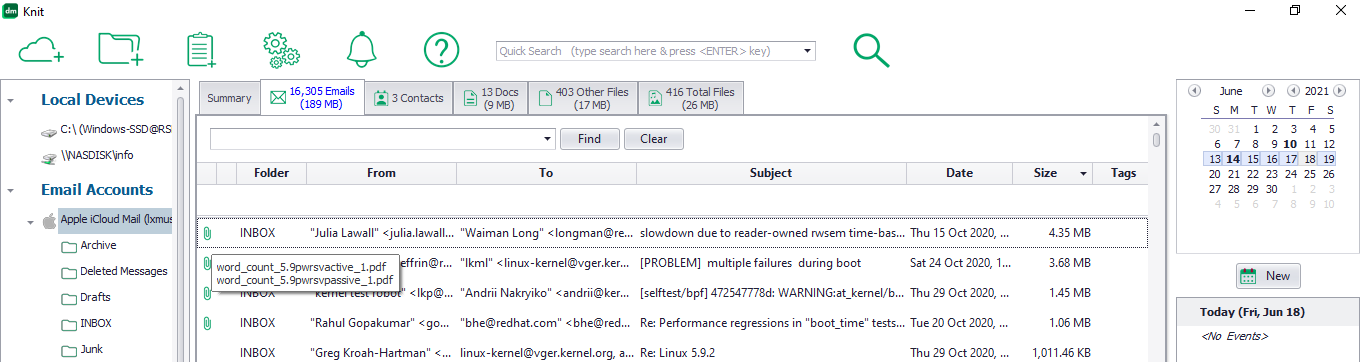Click paperclip icon on Julia Lawall row

[207, 233]
